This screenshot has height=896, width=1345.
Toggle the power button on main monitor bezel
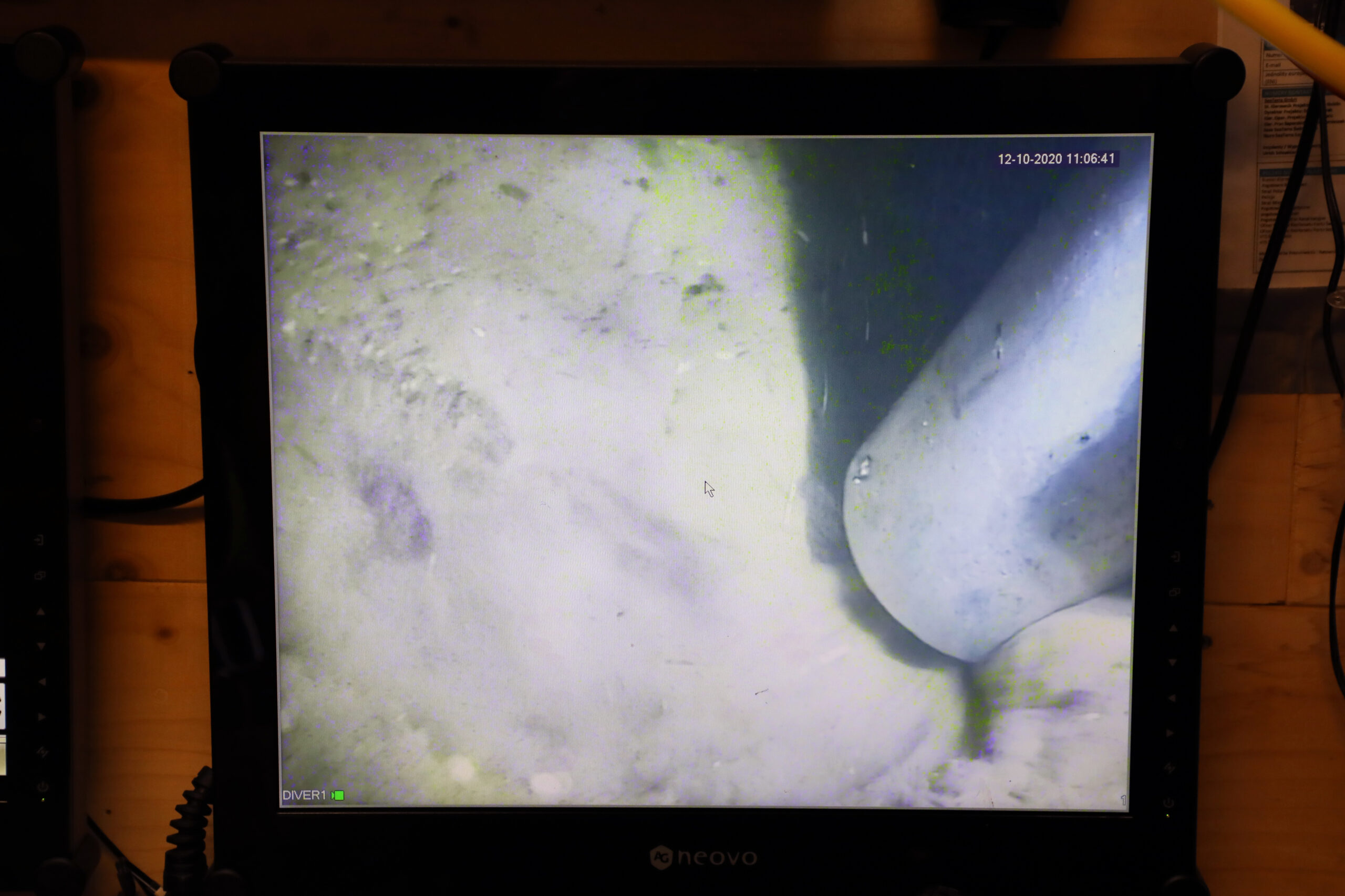[1169, 803]
